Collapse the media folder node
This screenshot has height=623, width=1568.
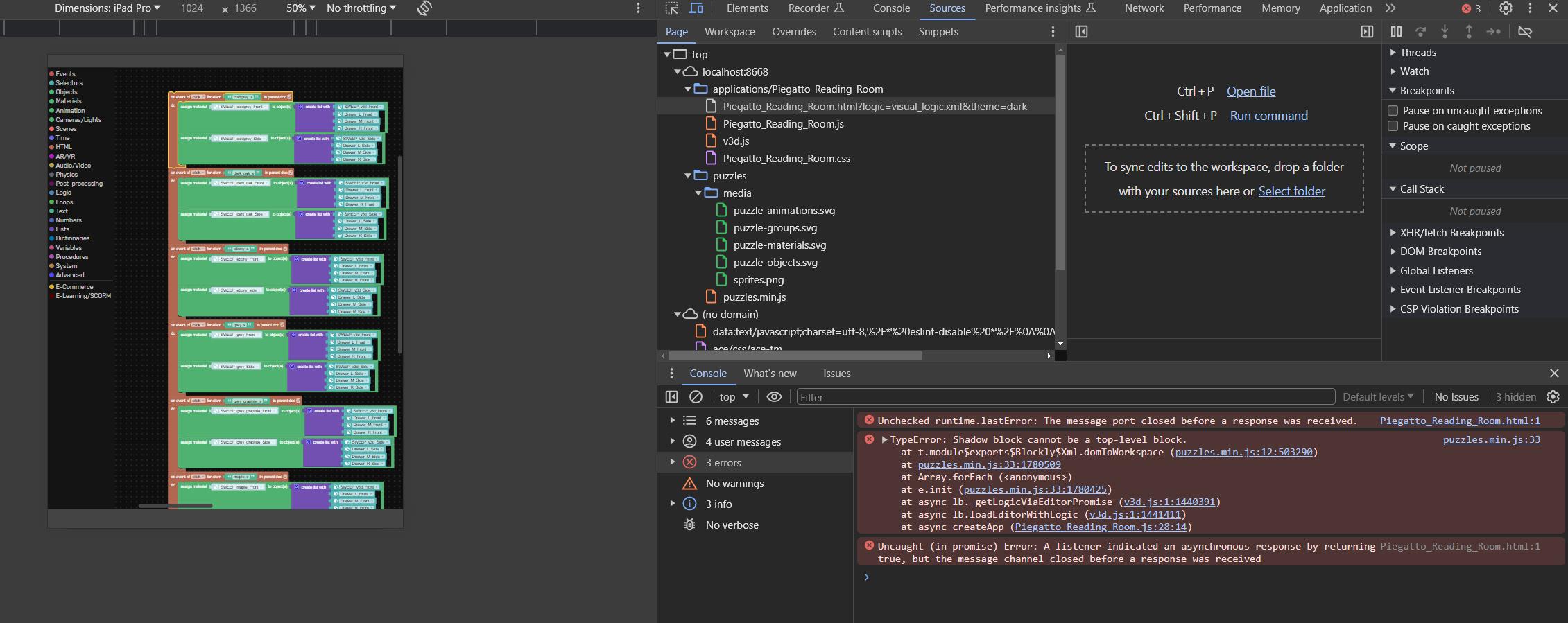click(x=698, y=193)
